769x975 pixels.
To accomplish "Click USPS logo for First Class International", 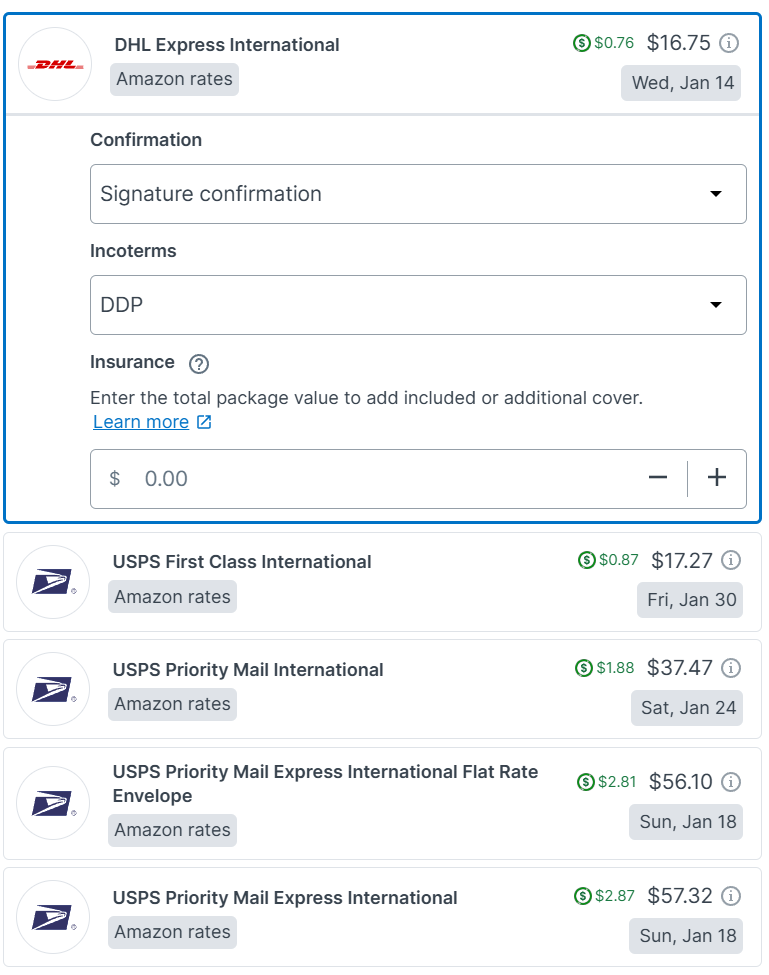I will (53, 582).
